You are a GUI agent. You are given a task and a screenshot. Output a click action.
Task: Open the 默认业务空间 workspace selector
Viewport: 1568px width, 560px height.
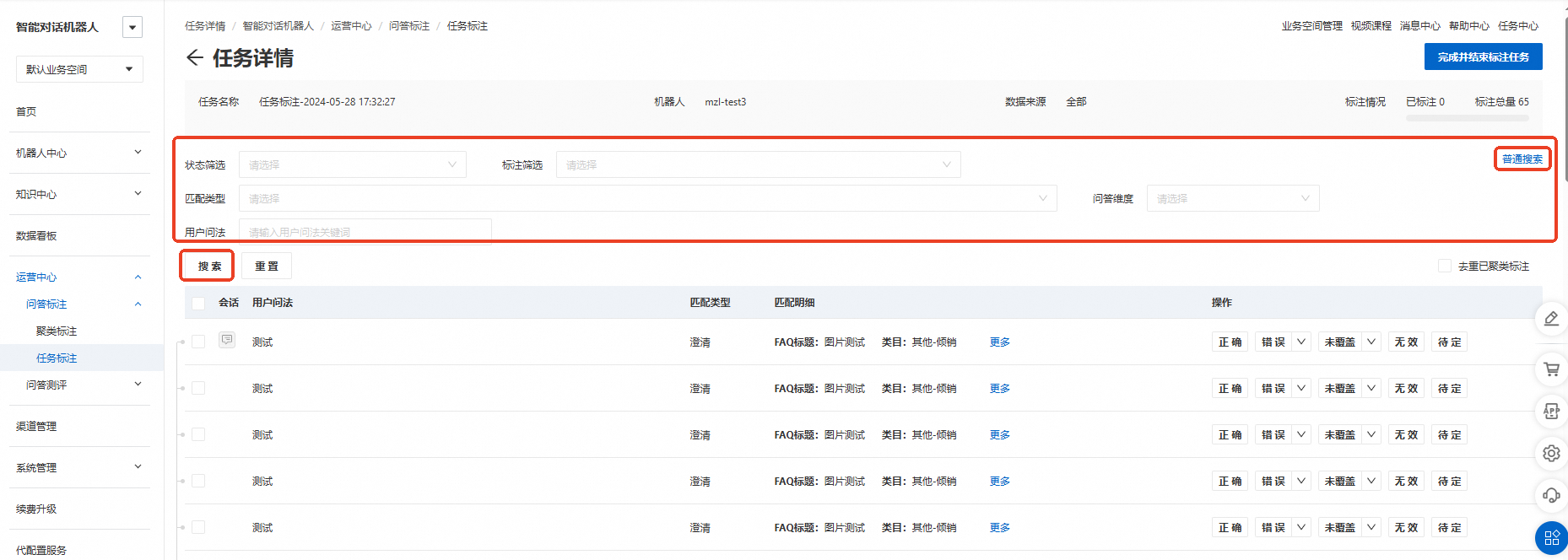(79, 69)
